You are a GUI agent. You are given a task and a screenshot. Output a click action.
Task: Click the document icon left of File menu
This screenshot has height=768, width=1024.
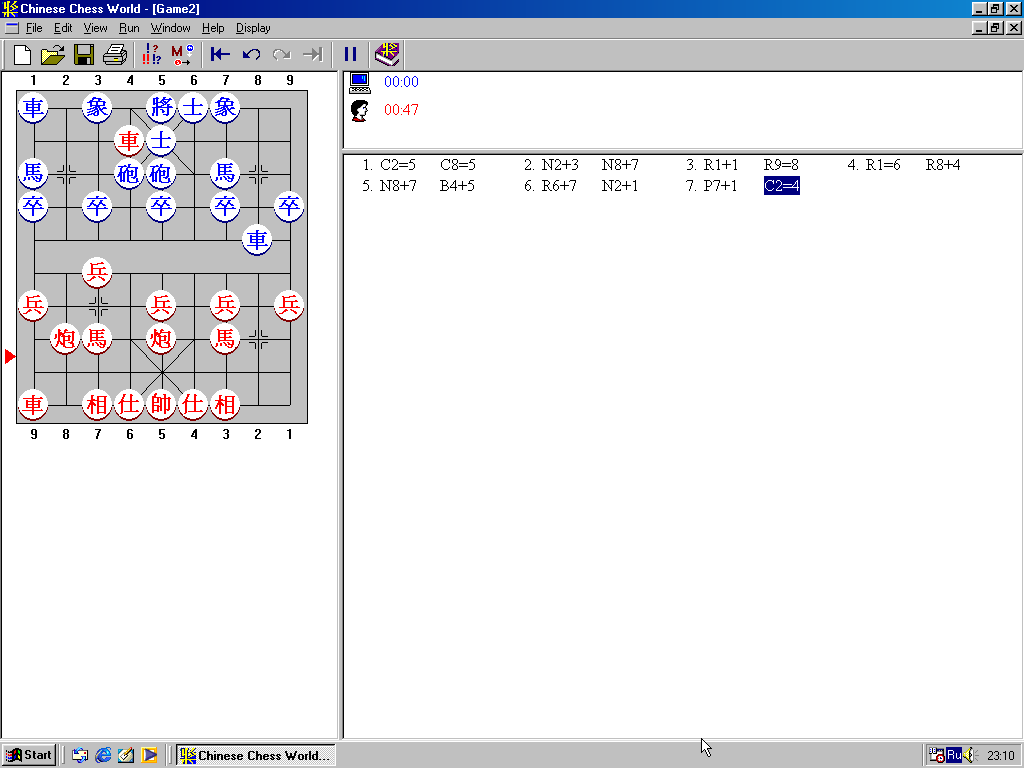tap(12, 28)
